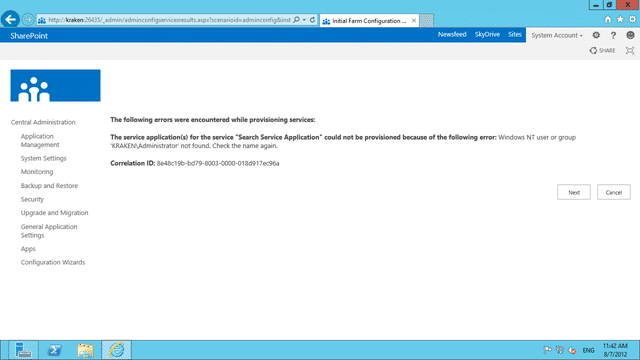This screenshot has height=360, width=640.
Task: Click the Correlation ID value text
Action: [218, 163]
